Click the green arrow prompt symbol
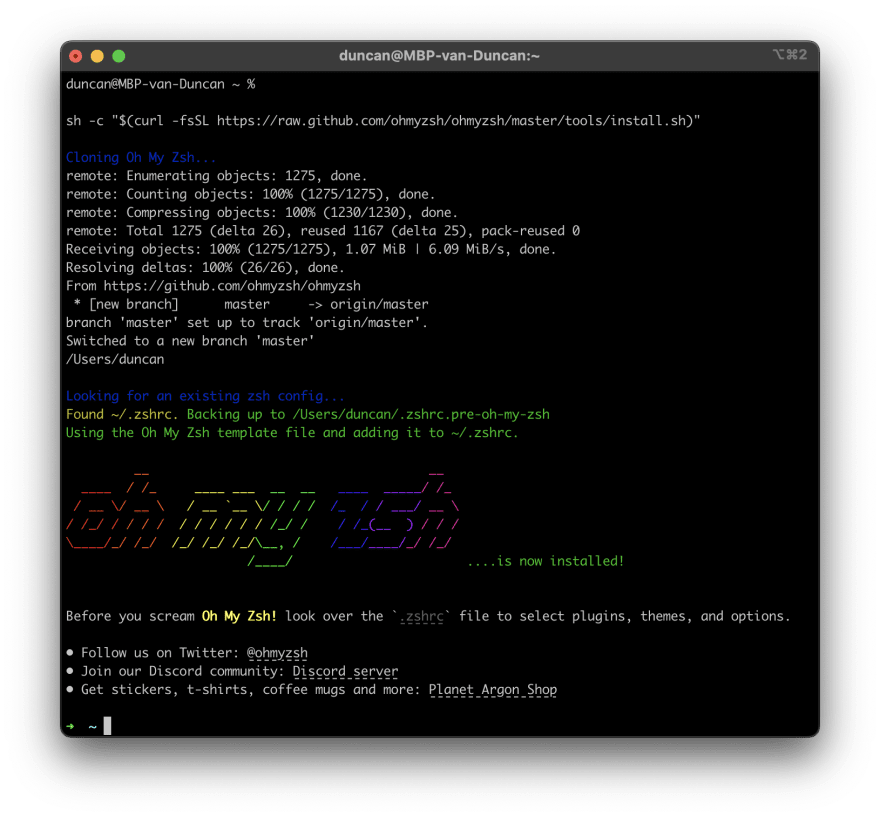This screenshot has width=880, height=817. pyautogui.click(x=70, y=727)
